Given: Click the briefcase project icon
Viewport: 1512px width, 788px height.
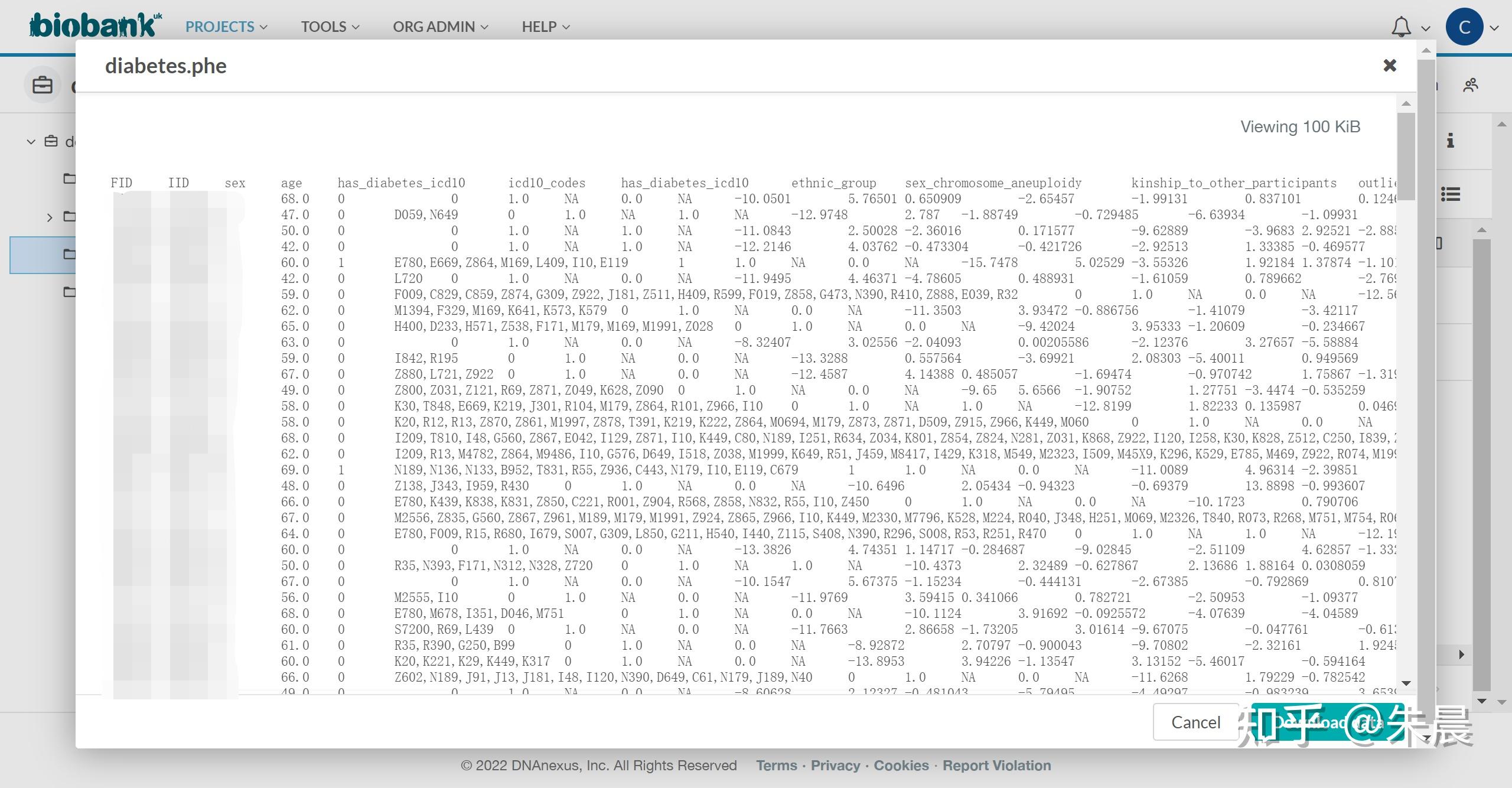Looking at the screenshot, I should (43, 85).
